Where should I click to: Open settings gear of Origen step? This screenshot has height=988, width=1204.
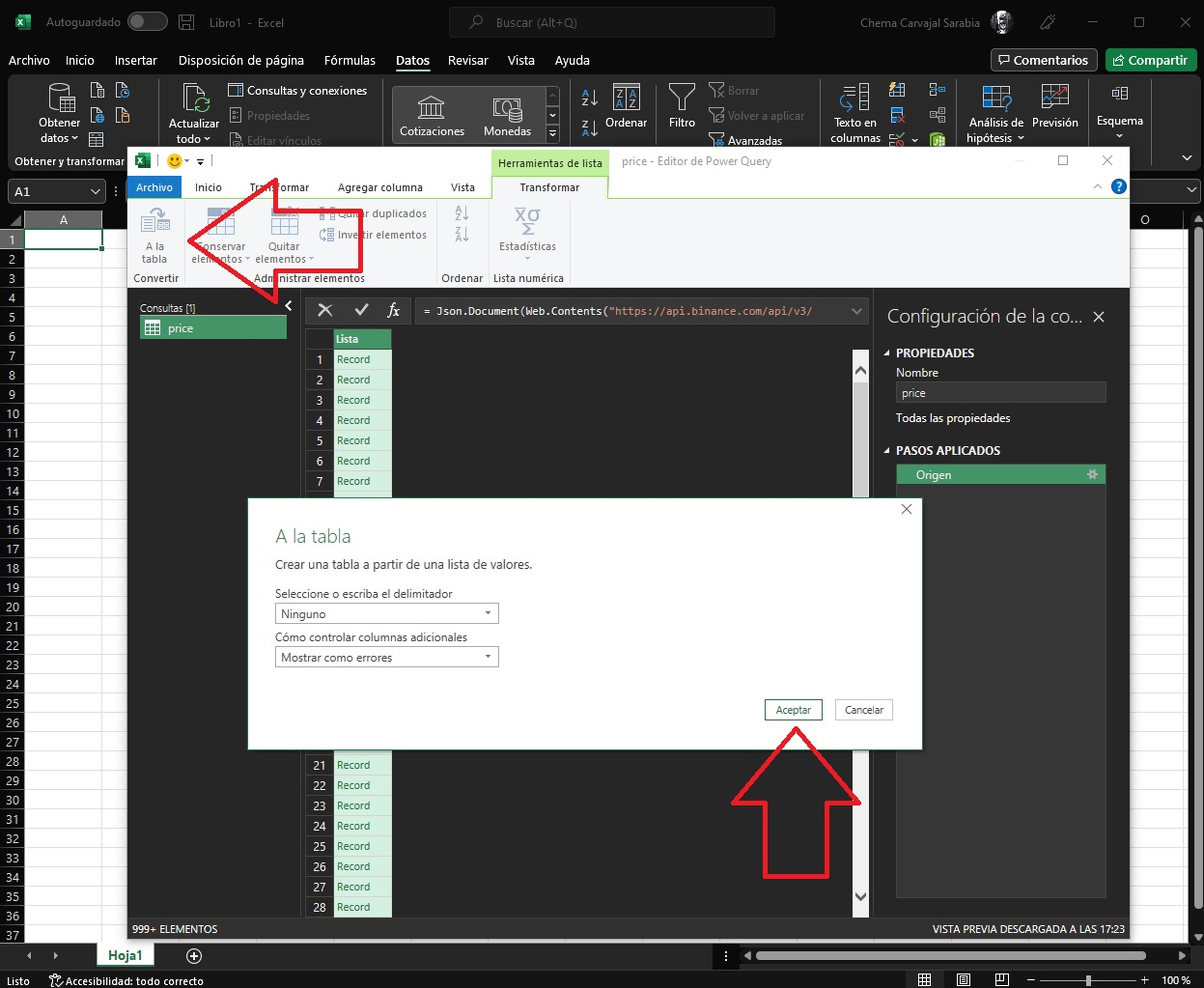1092,474
